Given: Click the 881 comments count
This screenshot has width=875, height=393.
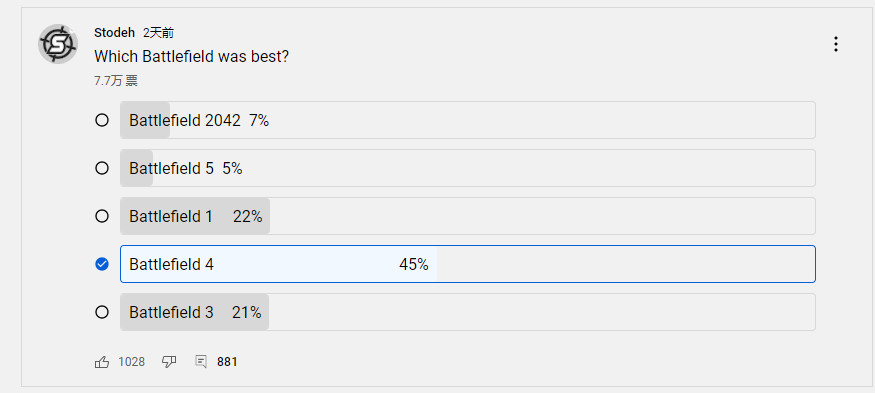Looking at the screenshot, I should tap(227, 362).
